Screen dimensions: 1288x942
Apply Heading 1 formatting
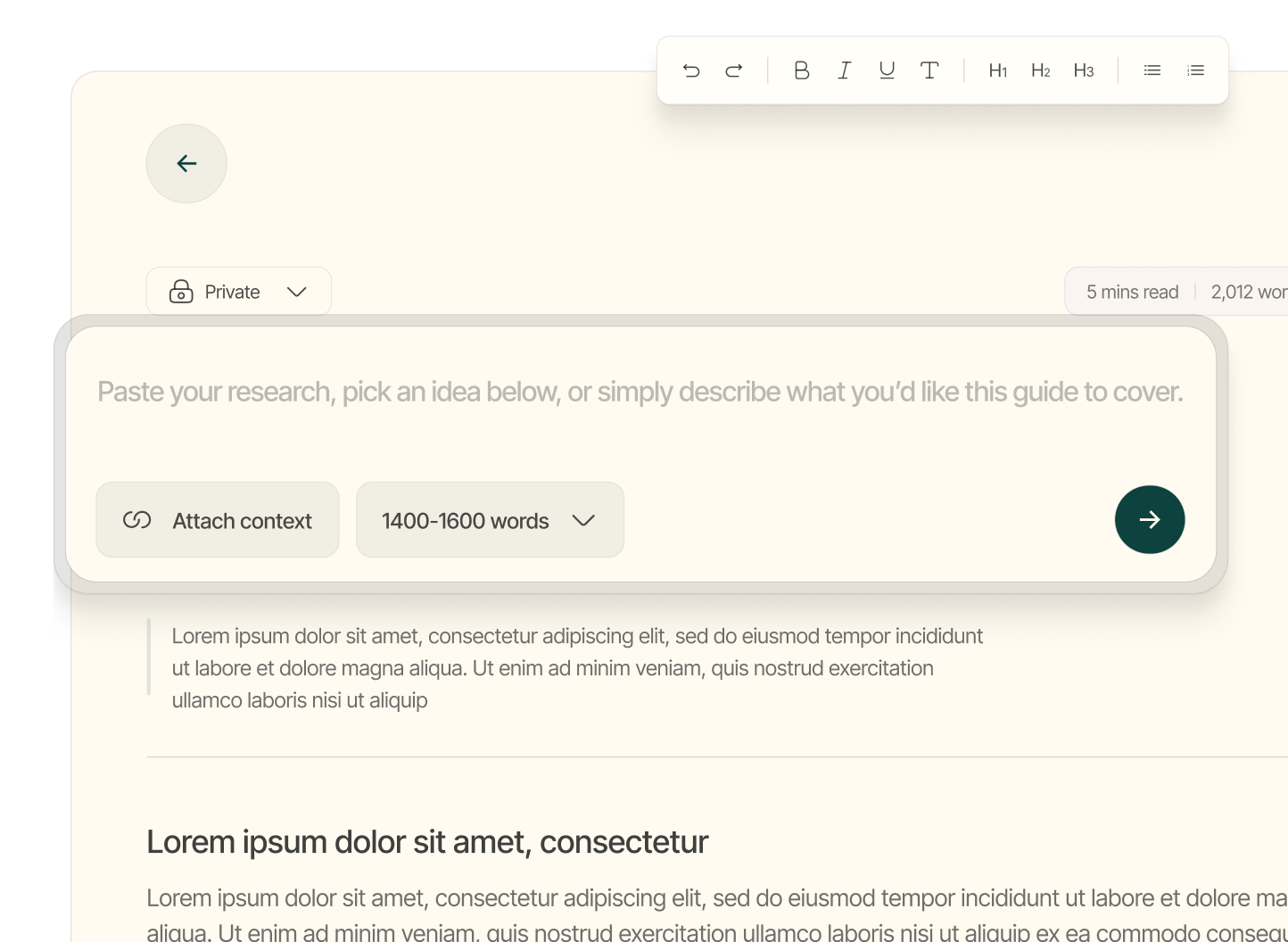pos(998,70)
